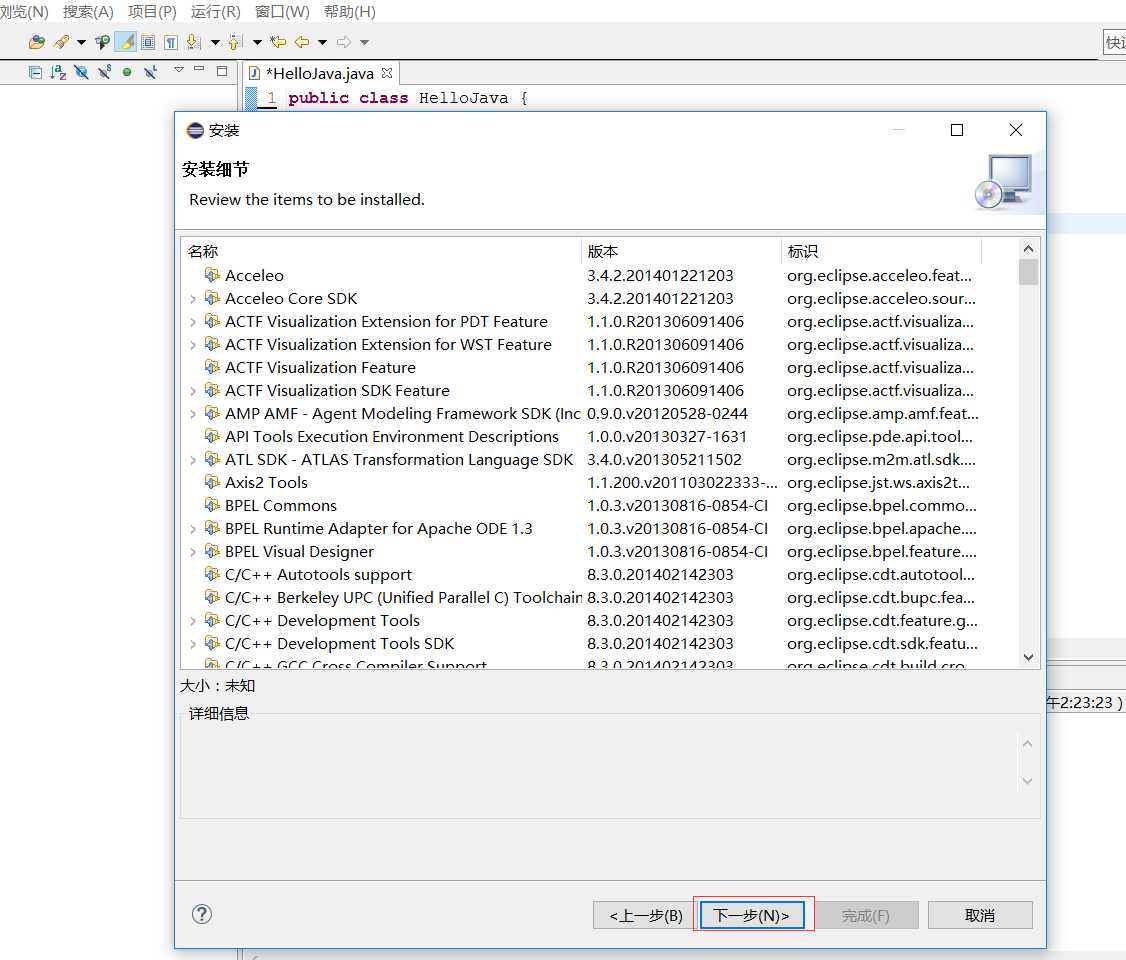Open the Previous Annotation dropdown arrow
Image resolution: width=1126 pixels, height=960 pixels.
point(257,42)
